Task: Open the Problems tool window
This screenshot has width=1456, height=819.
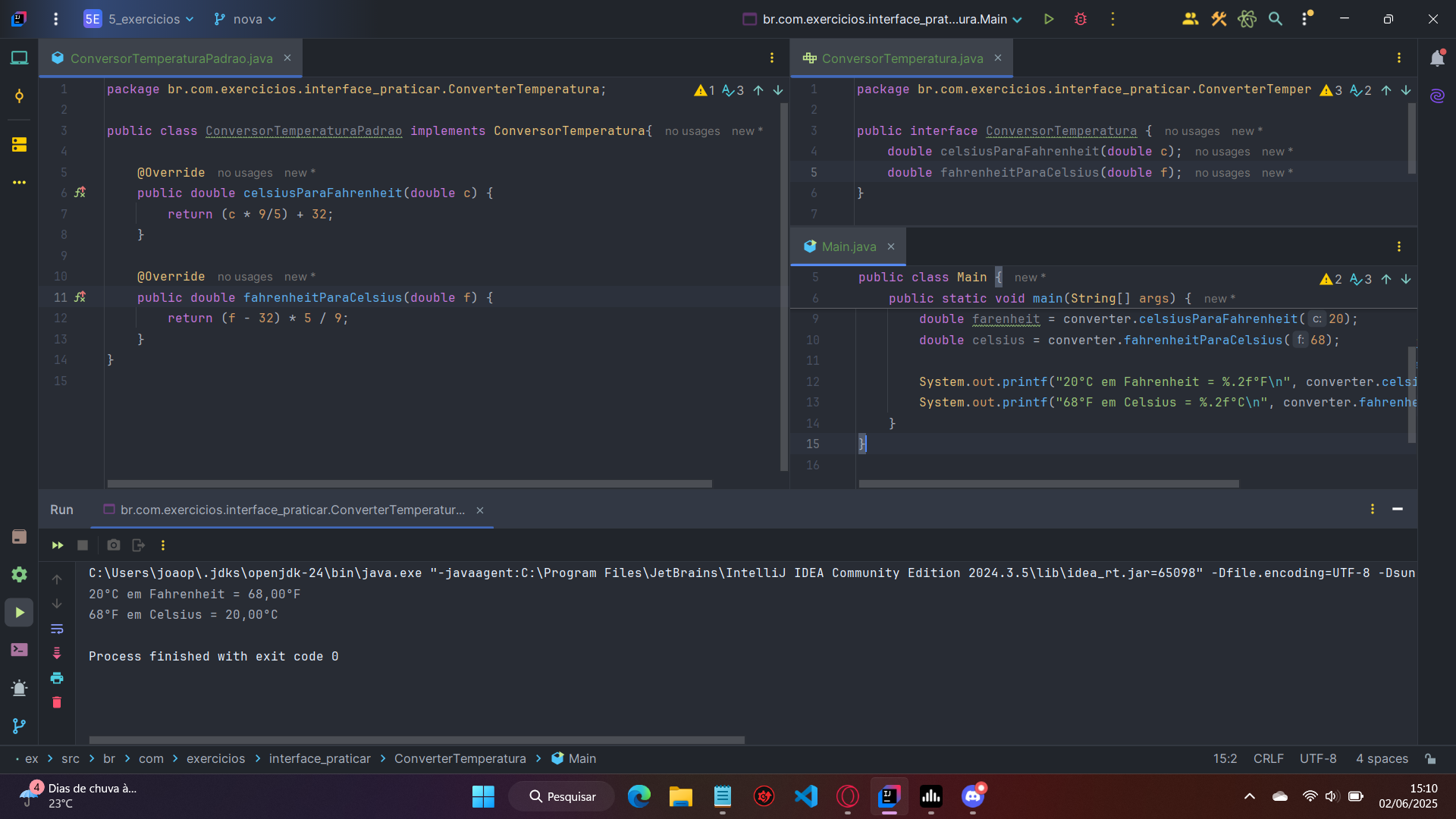Action: pyautogui.click(x=19, y=688)
